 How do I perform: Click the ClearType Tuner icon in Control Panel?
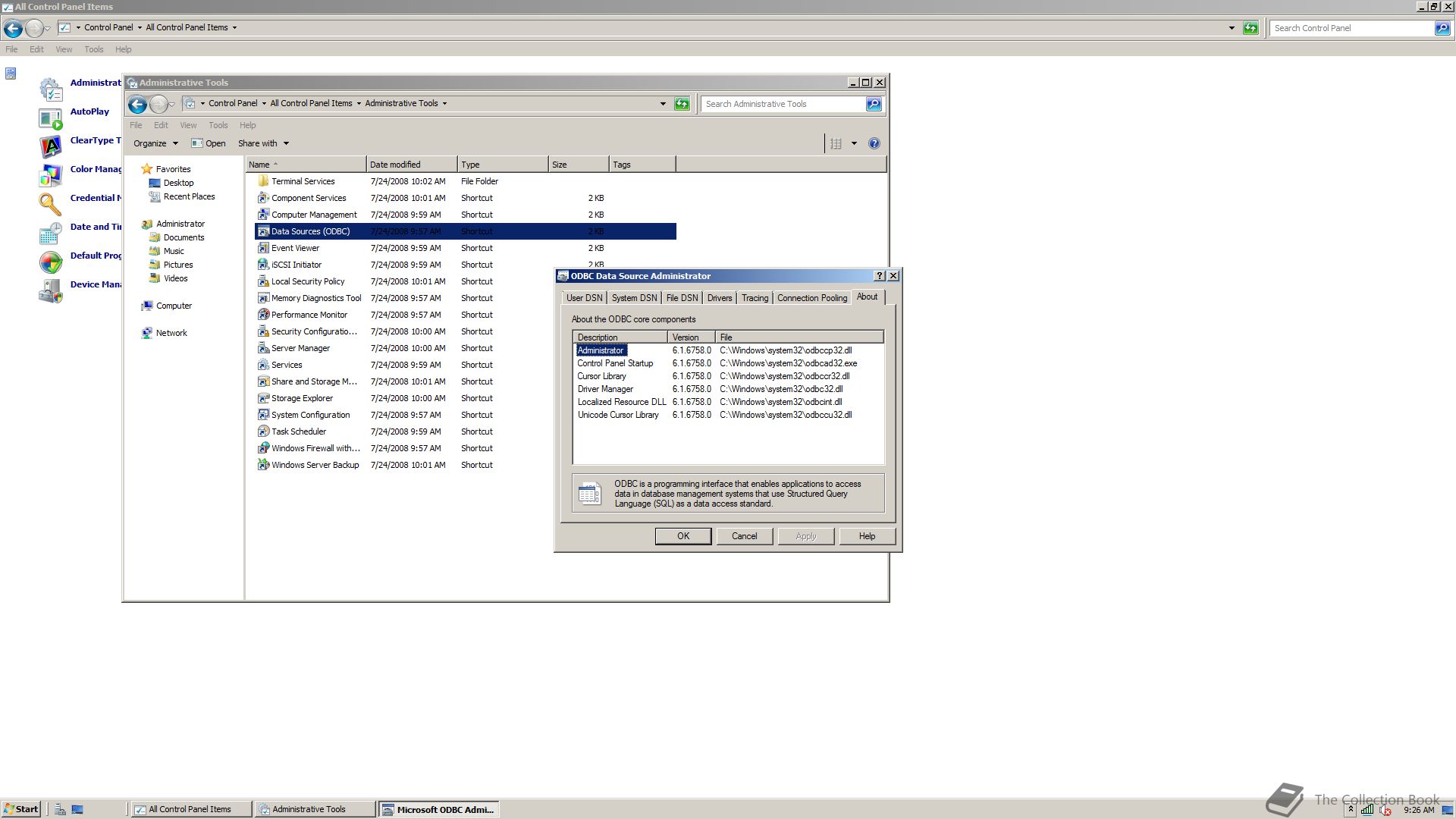(51, 146)
